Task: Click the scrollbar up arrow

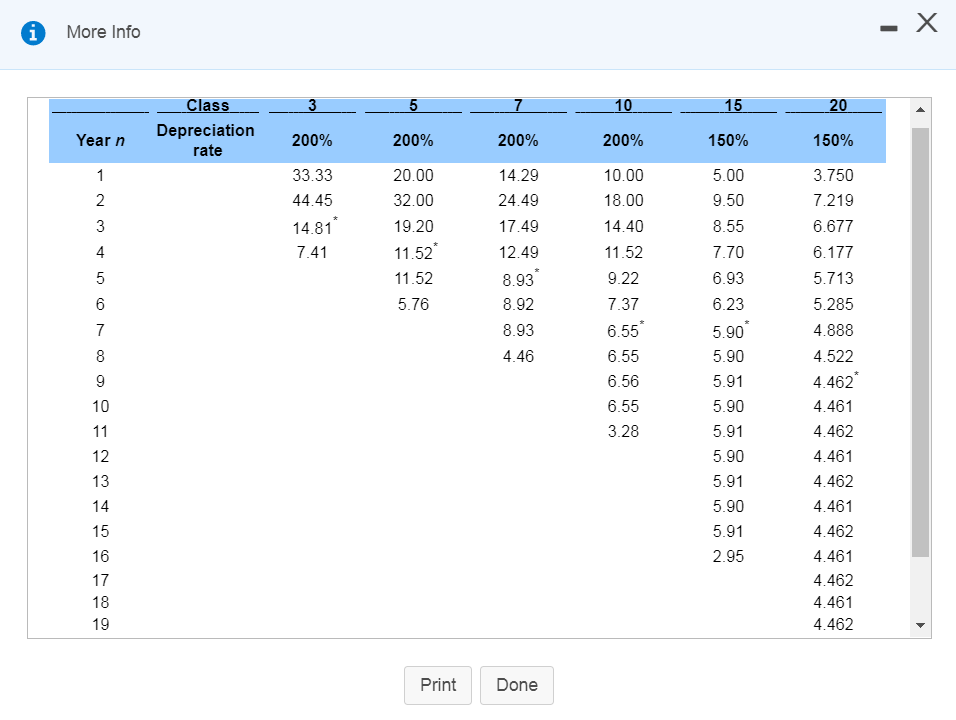Action: click(x=921, y=110)
